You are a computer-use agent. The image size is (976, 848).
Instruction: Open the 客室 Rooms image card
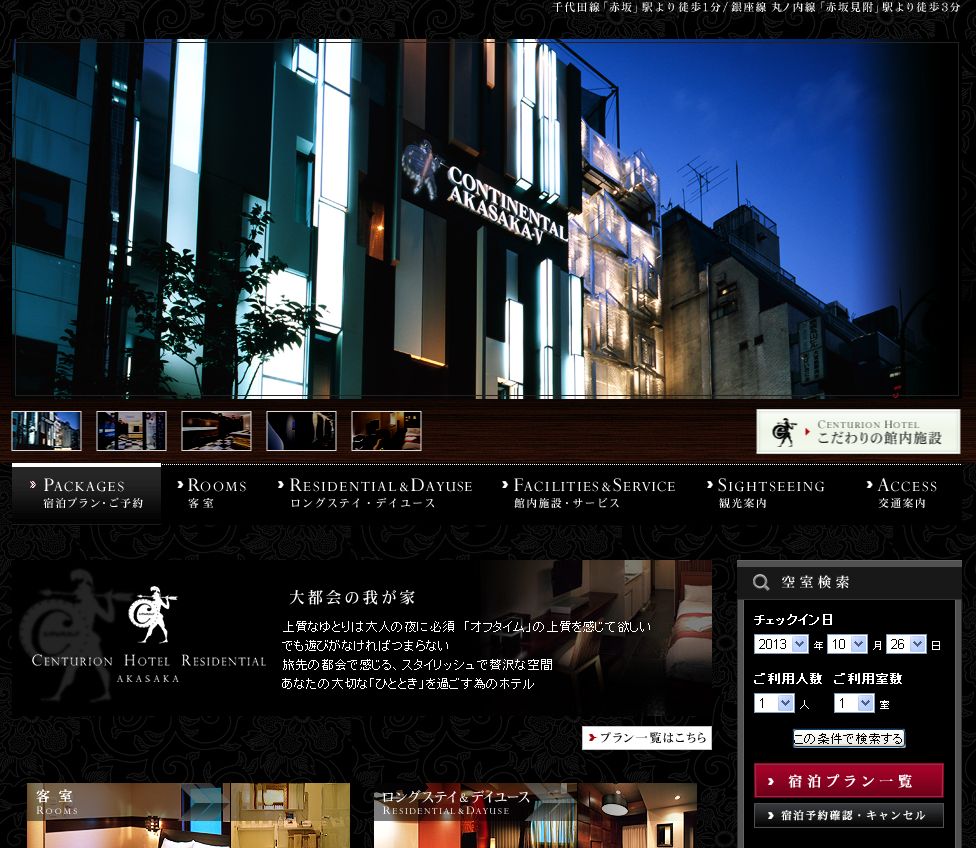click(188, 816)
